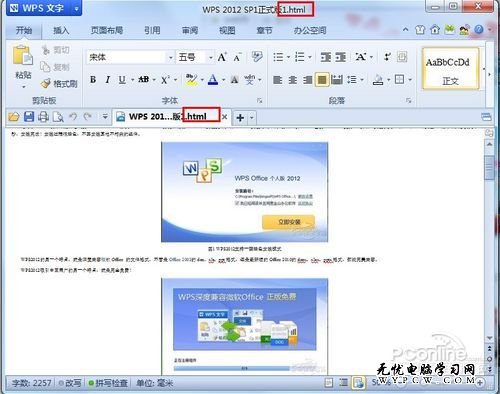Click the line spacing icon
The height and width of the screenshot is (394, 500).
[352, 80]
